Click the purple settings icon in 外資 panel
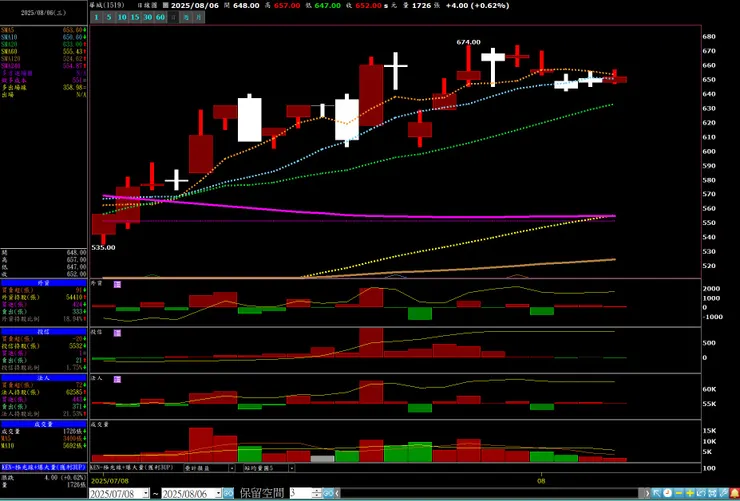 click(117, 284)
